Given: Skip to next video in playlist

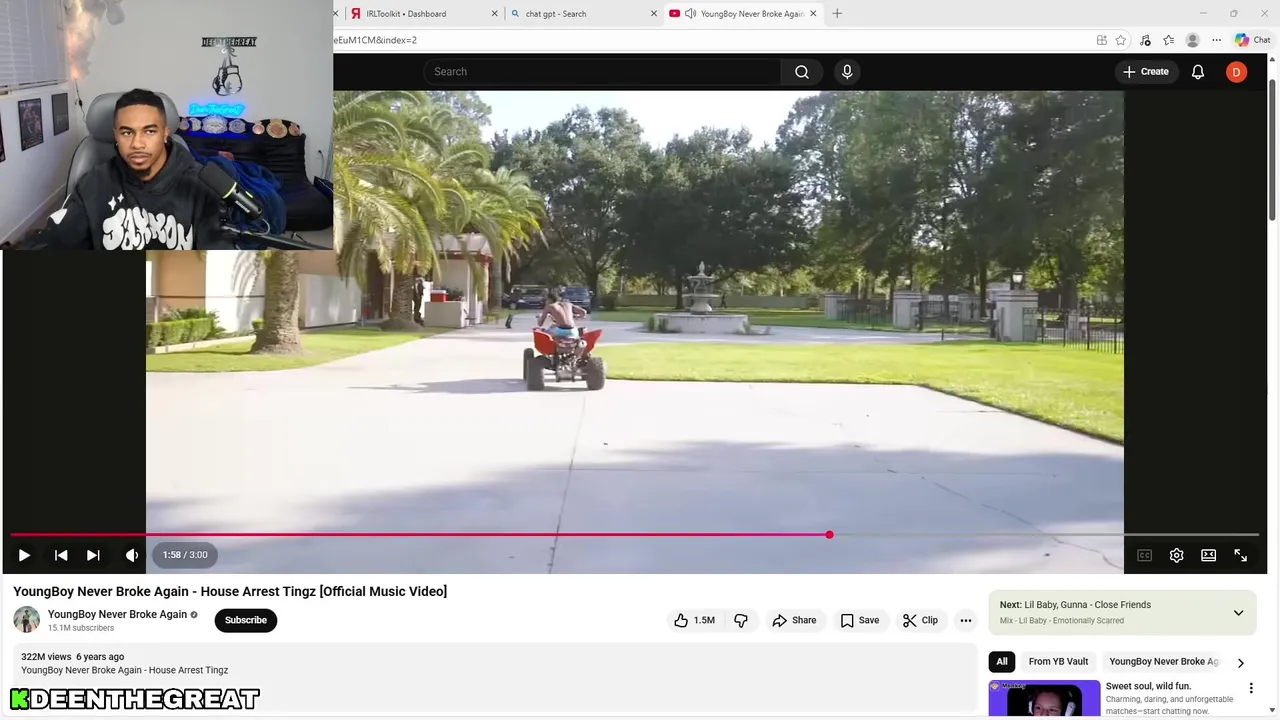Looking at the screenshot, I should pyautogui.click(x=93, y=555).
